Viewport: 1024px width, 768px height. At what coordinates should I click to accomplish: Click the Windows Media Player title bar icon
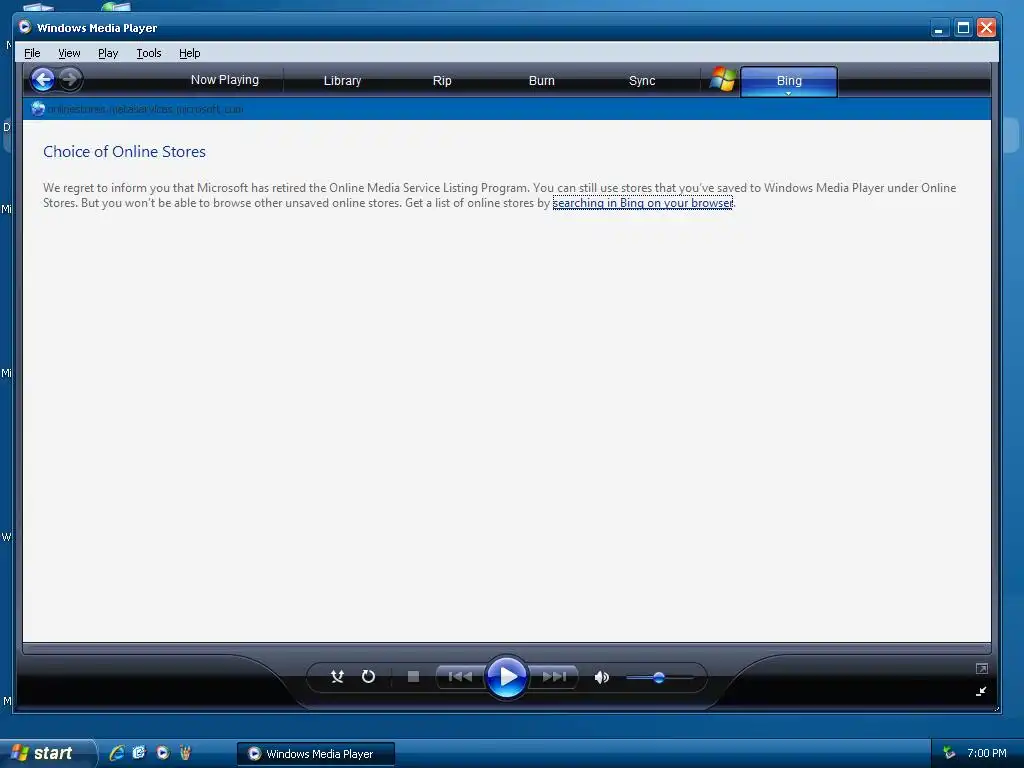[x=25, y=27]
